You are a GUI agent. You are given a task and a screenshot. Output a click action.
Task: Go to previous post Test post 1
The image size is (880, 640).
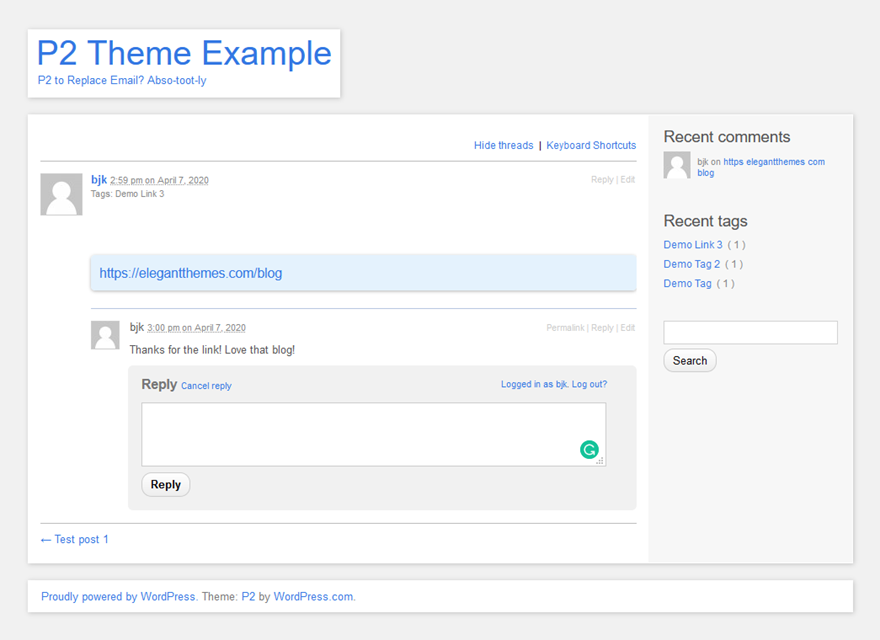(x=75, y=540)
